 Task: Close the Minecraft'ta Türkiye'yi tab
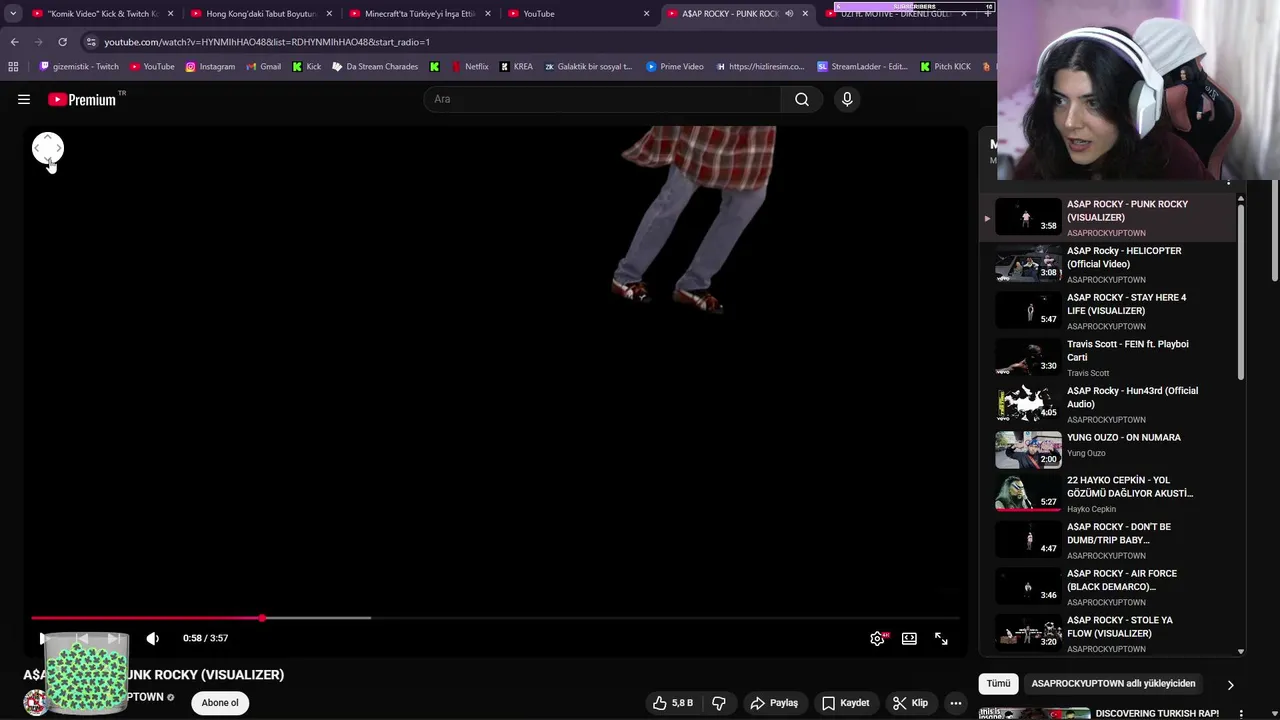point(488,14)
